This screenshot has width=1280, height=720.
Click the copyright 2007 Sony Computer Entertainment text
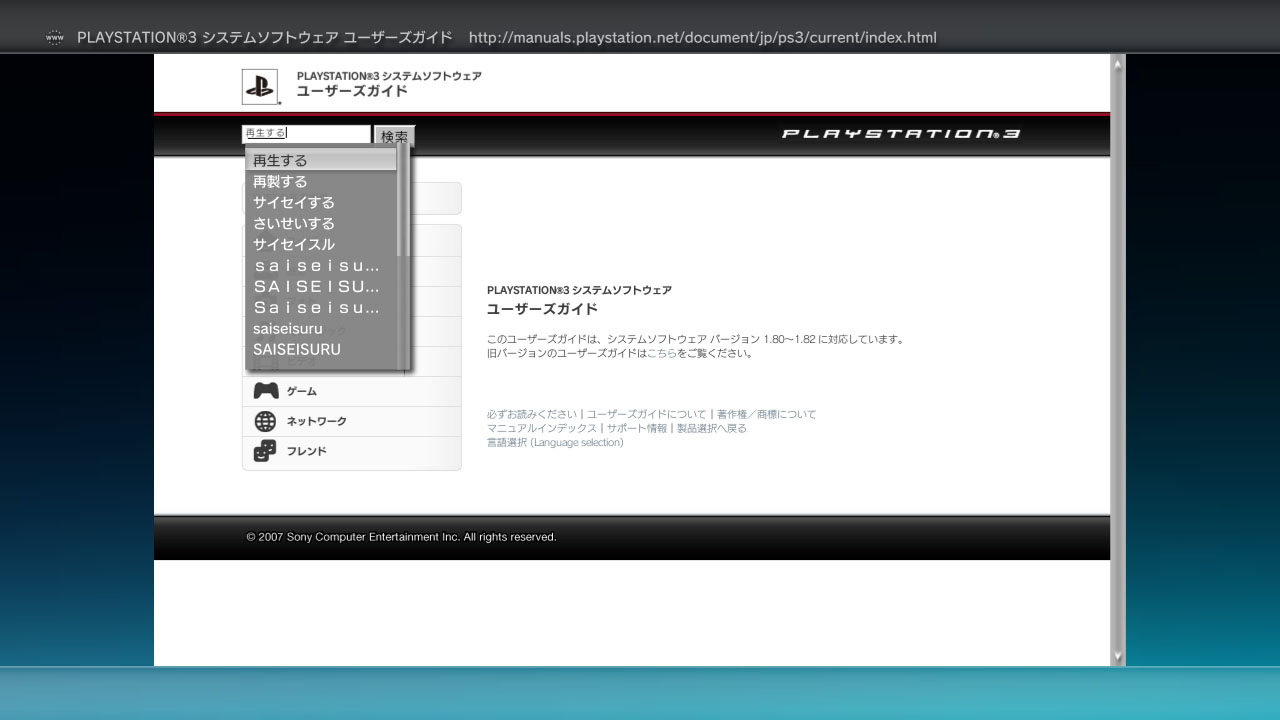click(401, 537)
